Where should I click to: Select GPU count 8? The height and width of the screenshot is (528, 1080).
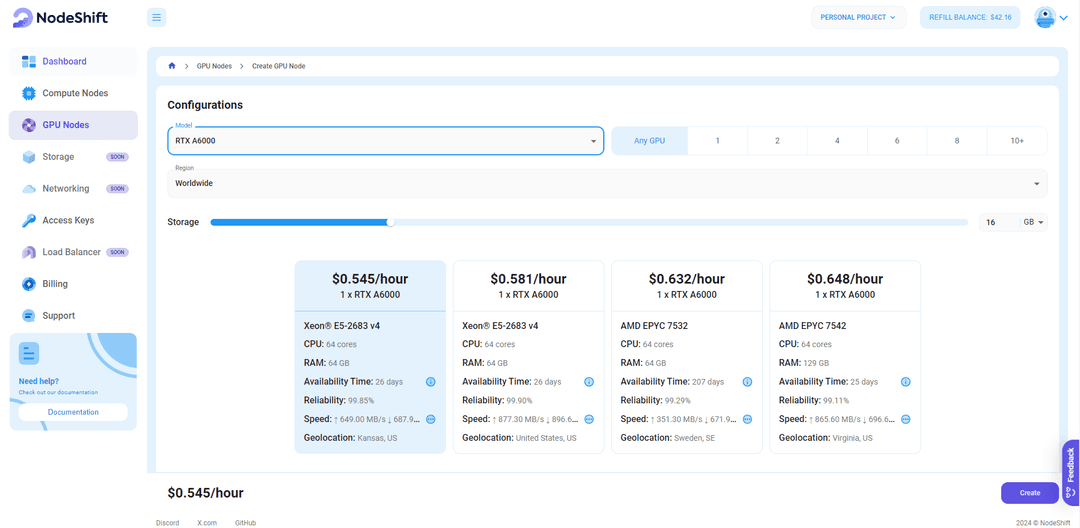(957, 140)
